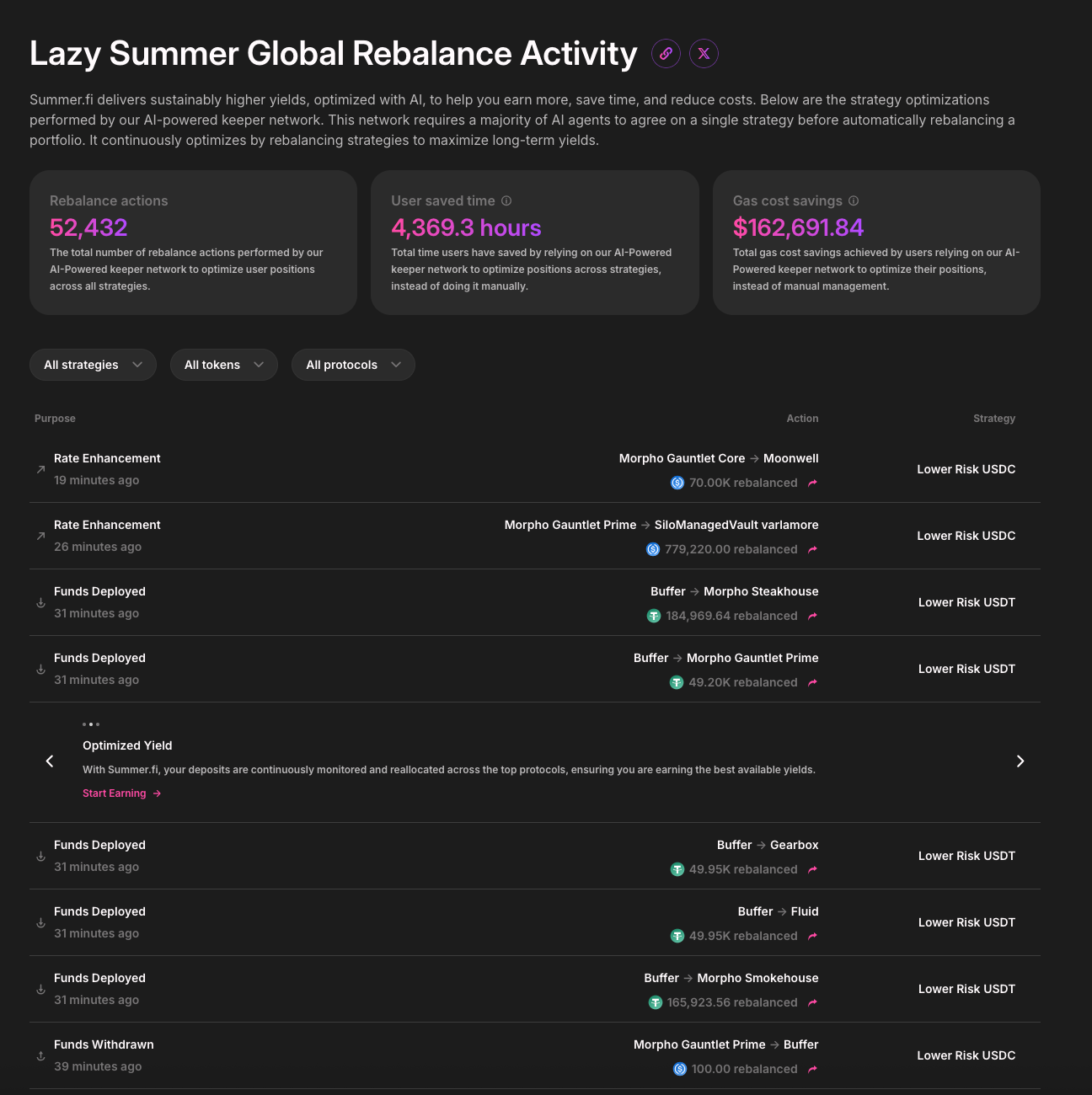
Task: Click '19 minutes ago' timestamp
Action: (x=97, y=480)
